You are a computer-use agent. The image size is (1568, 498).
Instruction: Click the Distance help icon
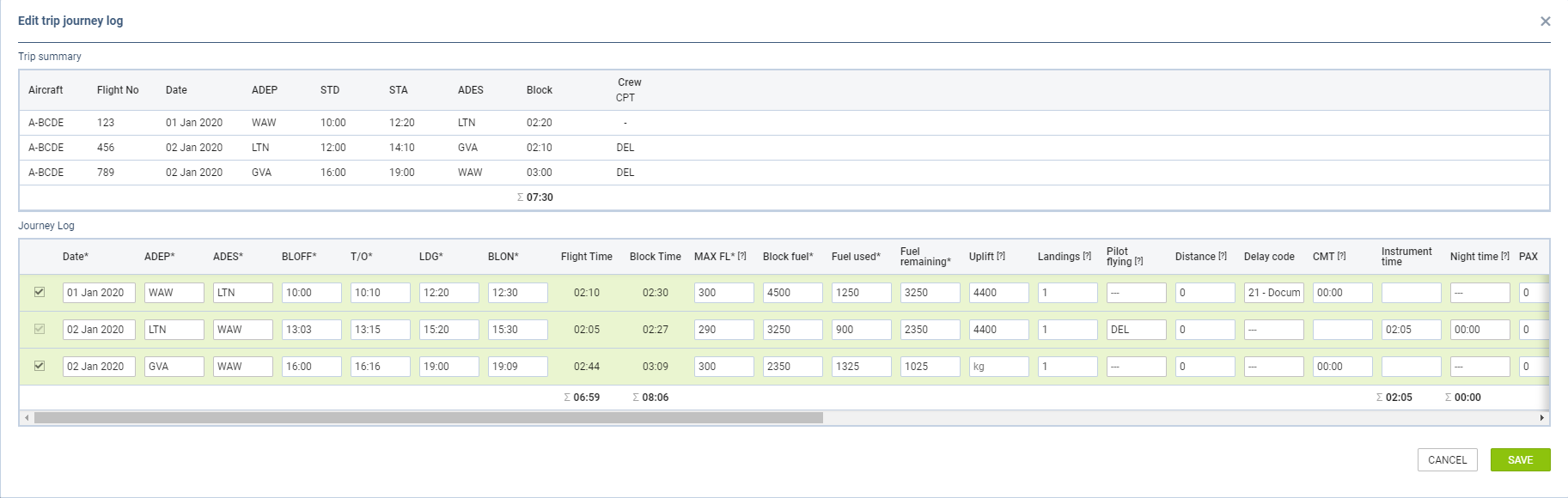click(1223, 256)
